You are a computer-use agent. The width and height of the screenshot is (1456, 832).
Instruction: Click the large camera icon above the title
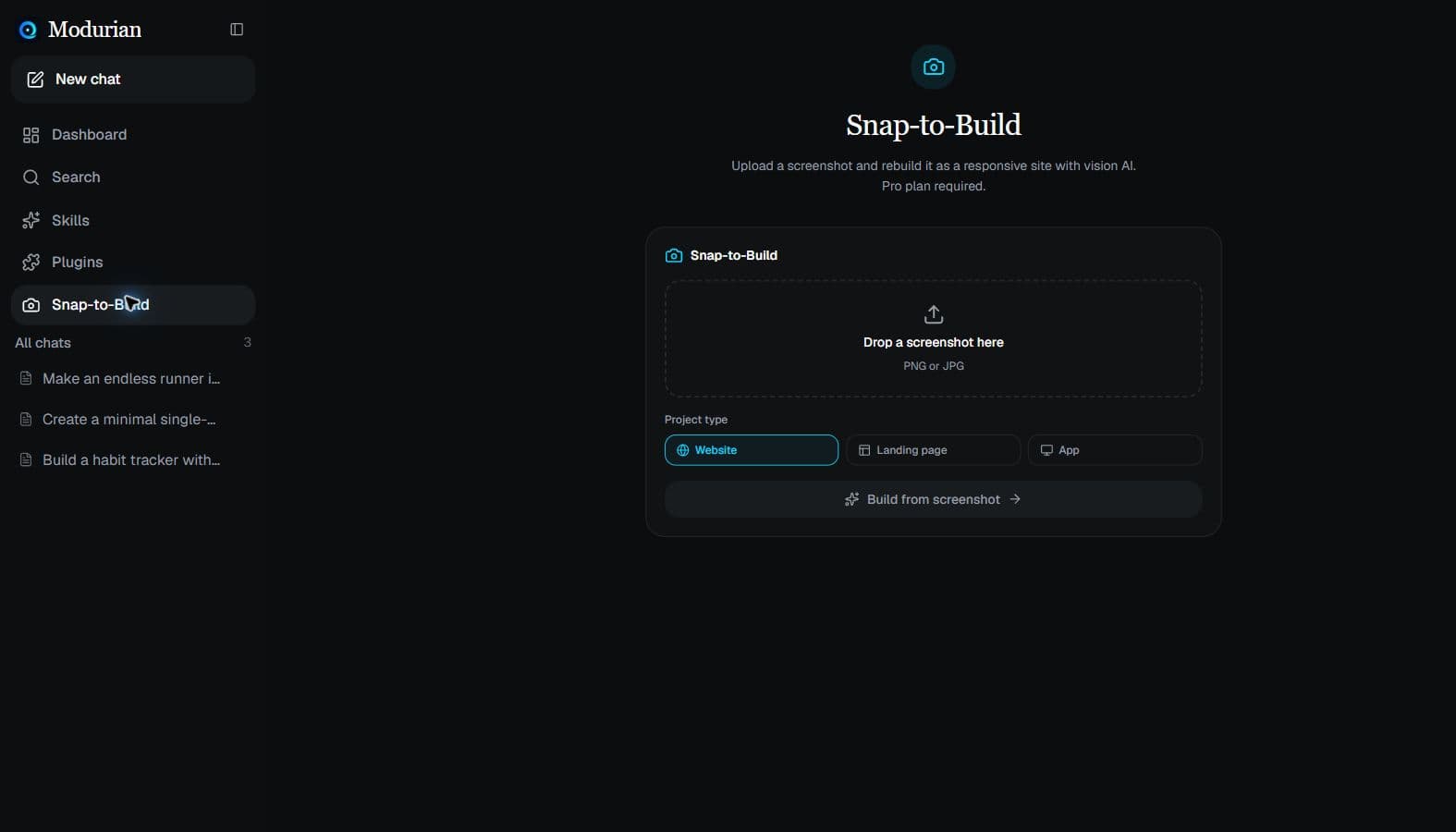click(x=934, y=67)
